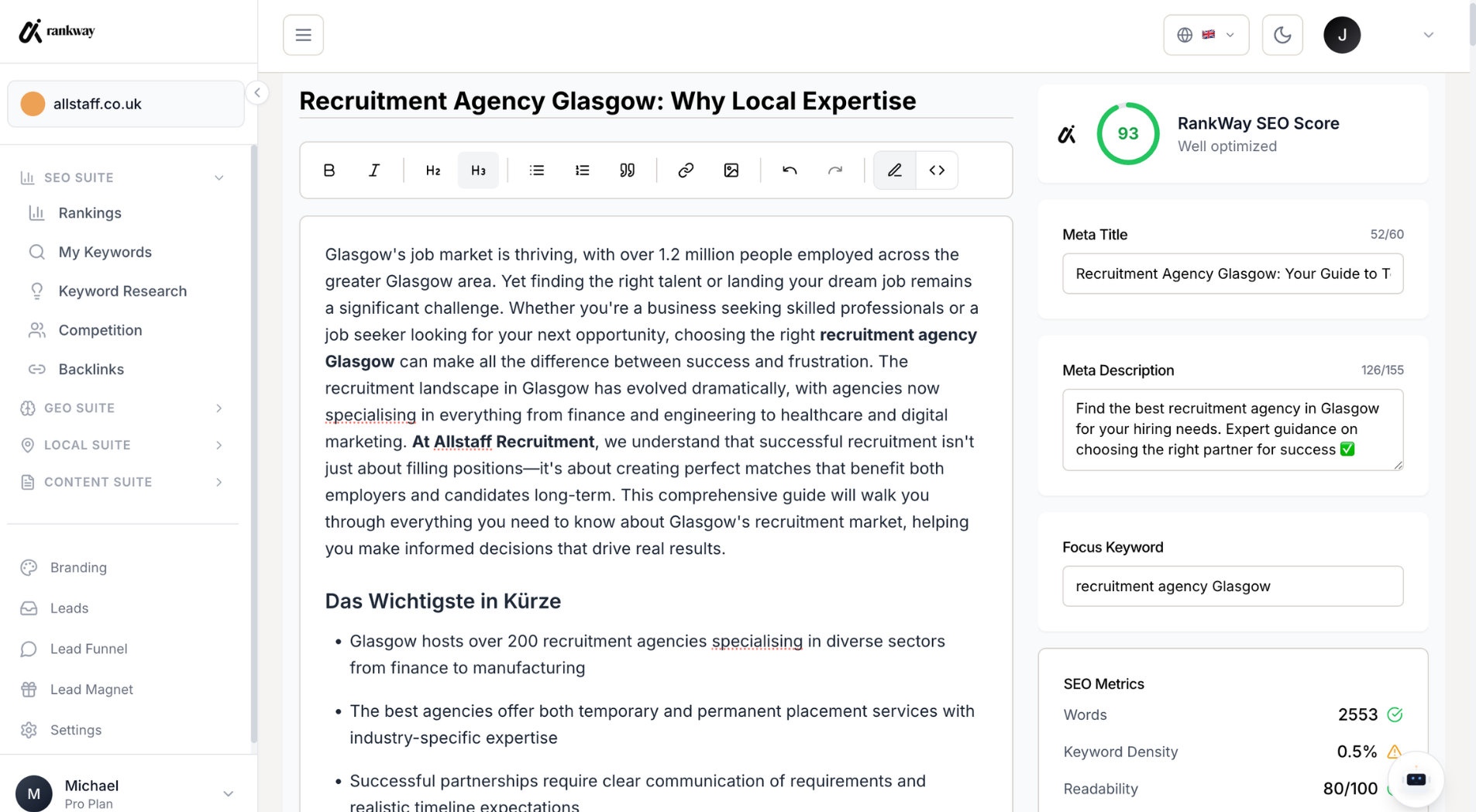Switch to visual edit mode (pen icon)

895,170
